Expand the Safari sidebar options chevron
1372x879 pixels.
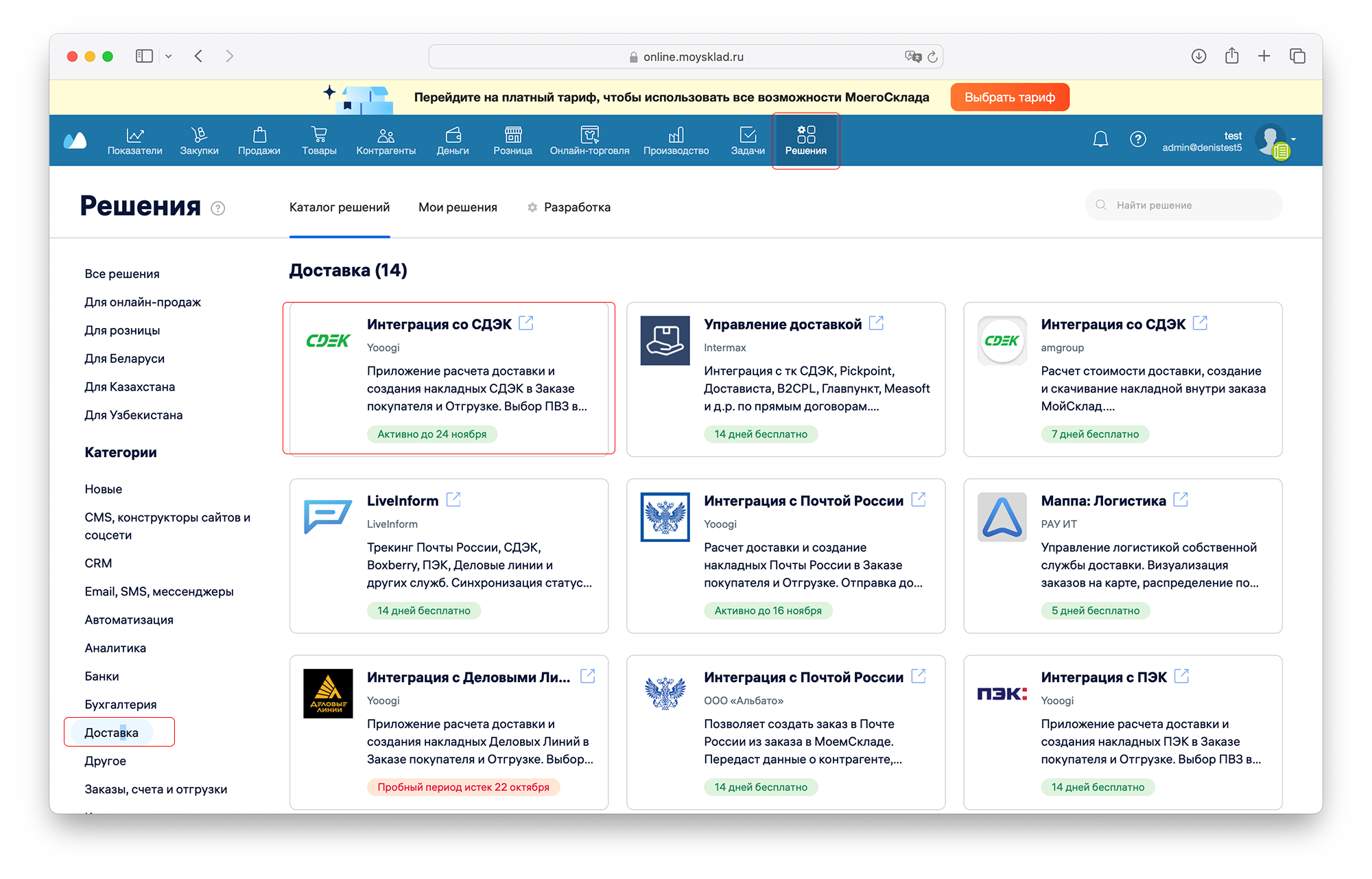coord(168,56)
